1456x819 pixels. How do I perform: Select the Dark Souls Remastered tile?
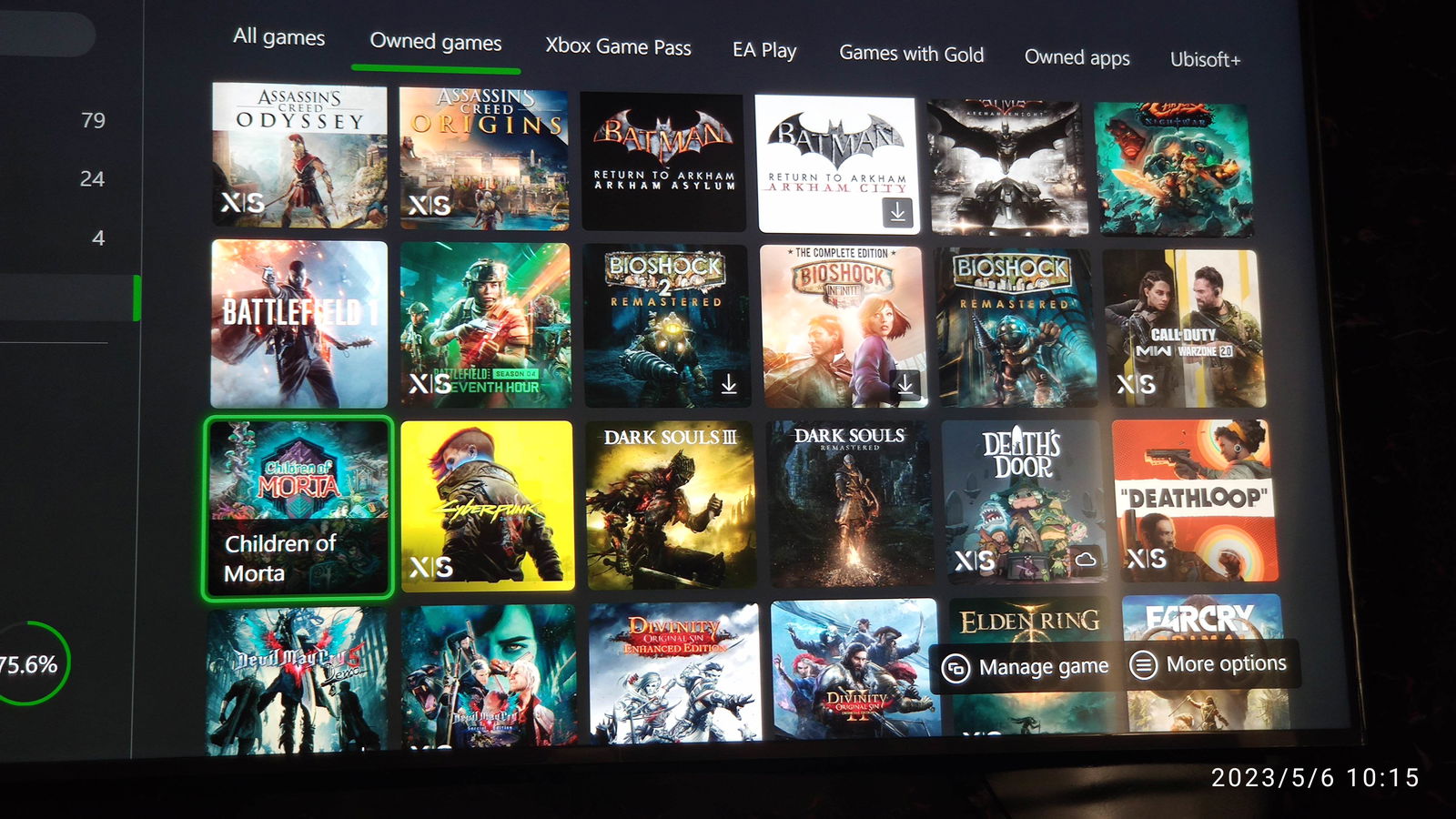click(x=850, y=502)
